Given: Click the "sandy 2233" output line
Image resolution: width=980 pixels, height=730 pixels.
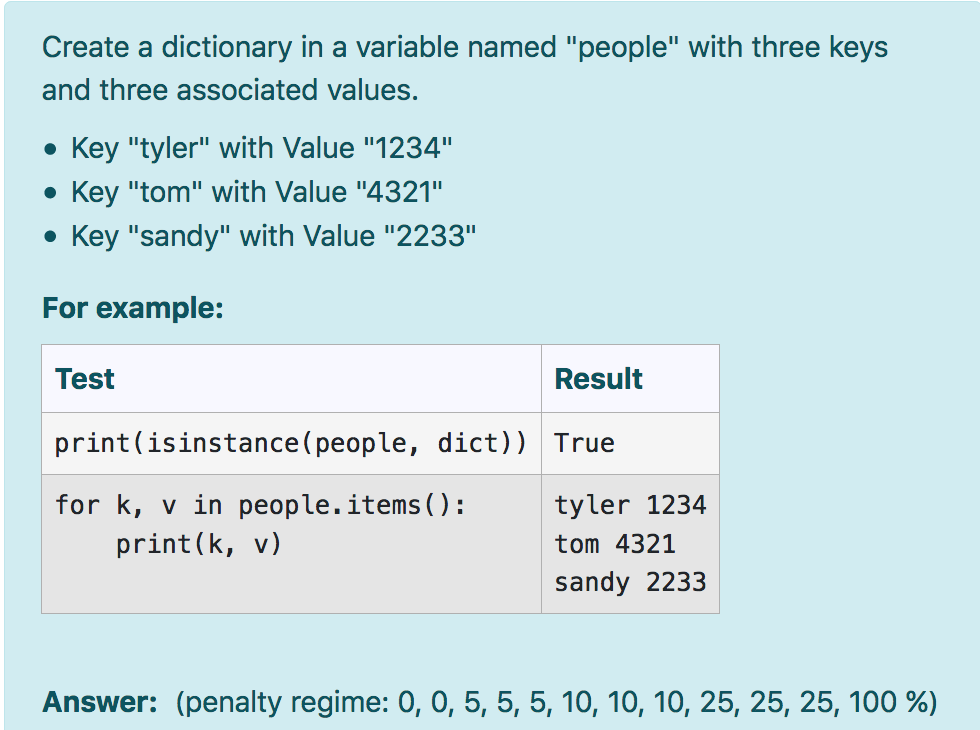Looking at the screenshot, I should point(628,581).
